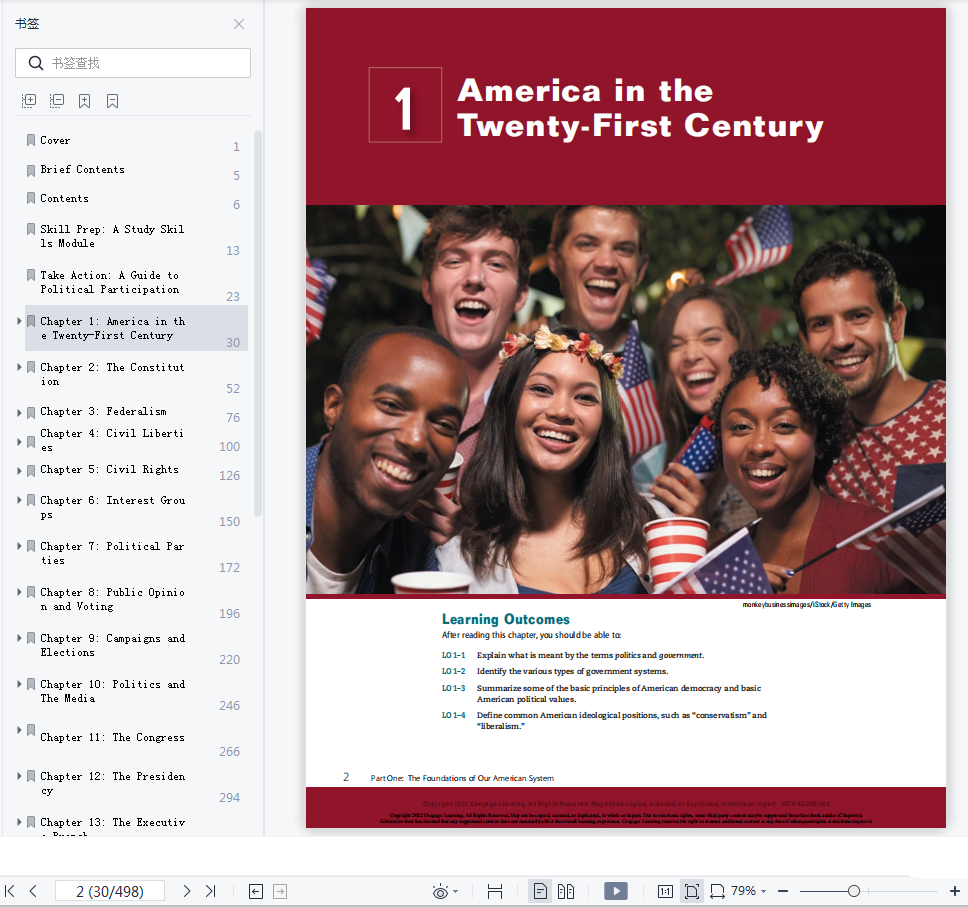The height and width of the screenshot is (908, 968).
Task: Open the Brief Contents bookmark
Action: 82,169
